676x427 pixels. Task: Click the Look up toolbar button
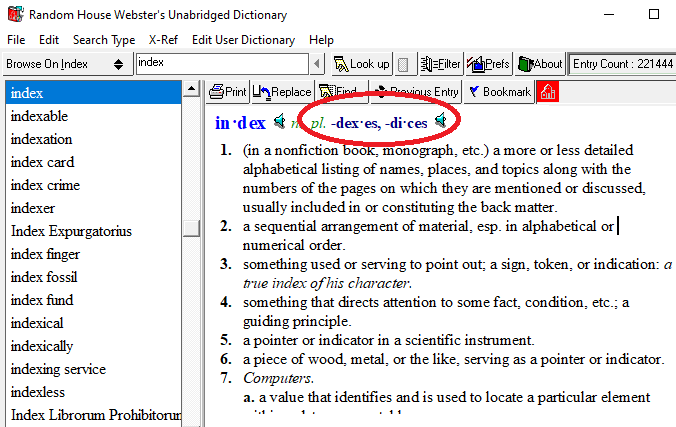(x=362, y=64)
